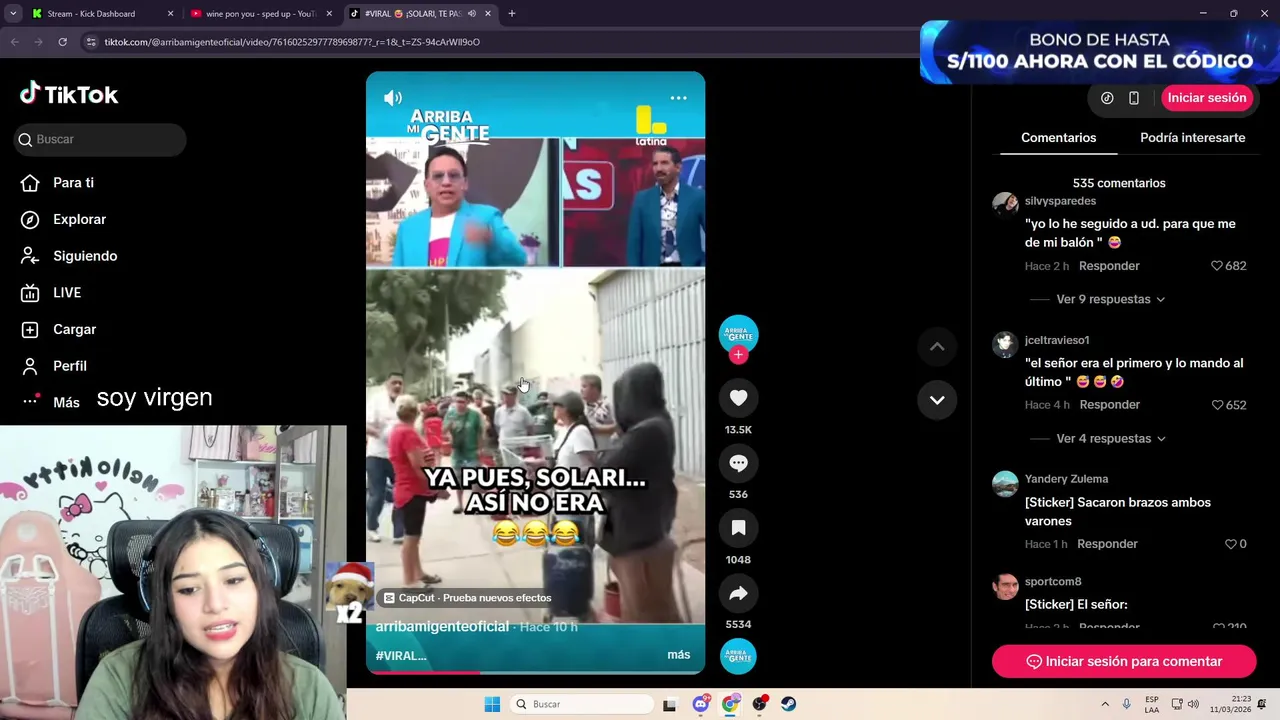Open arribamigenteoficial username under video
This screenshot has width=1280, height=720.
pos(442,626)
